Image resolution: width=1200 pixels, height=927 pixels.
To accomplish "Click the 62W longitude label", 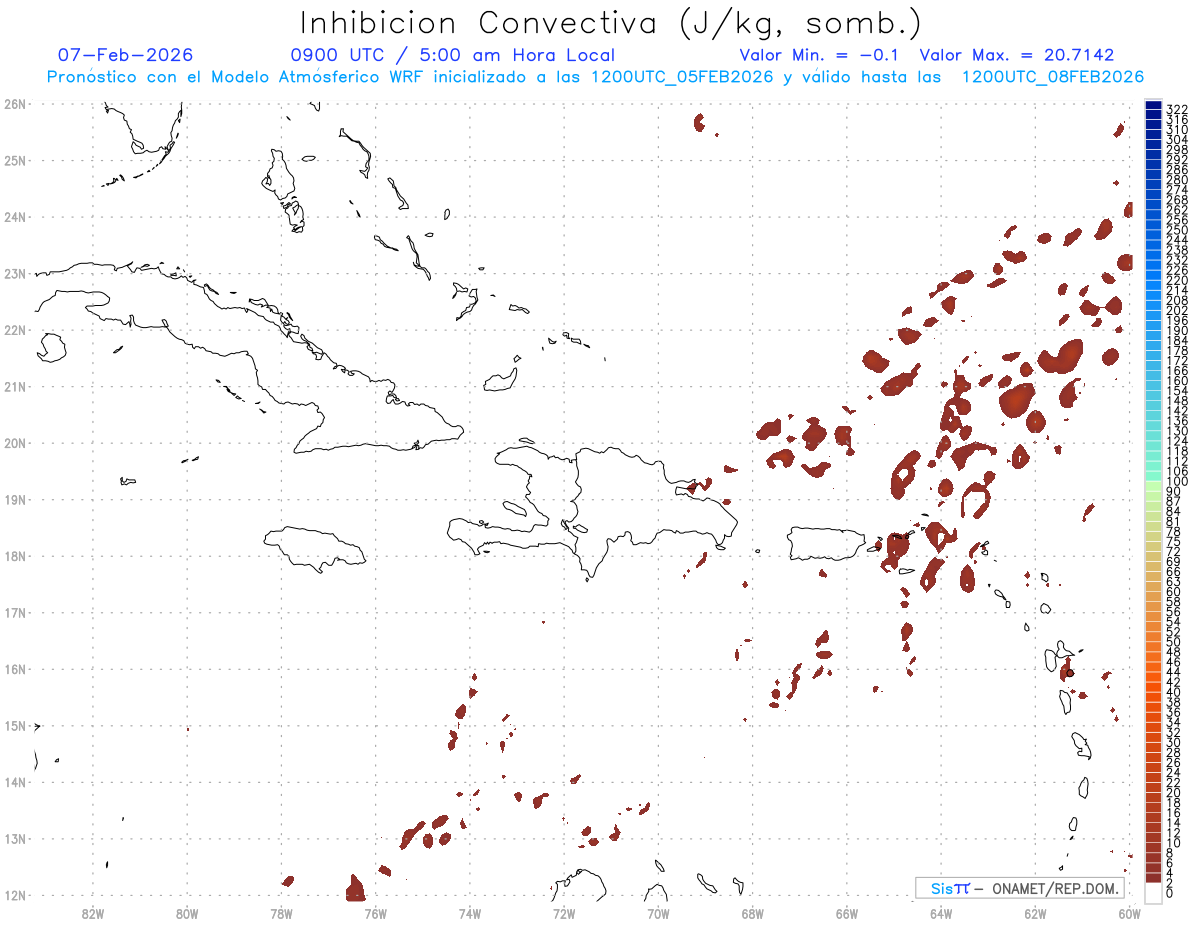I will pyautogui.click(x=1035, y=913).
